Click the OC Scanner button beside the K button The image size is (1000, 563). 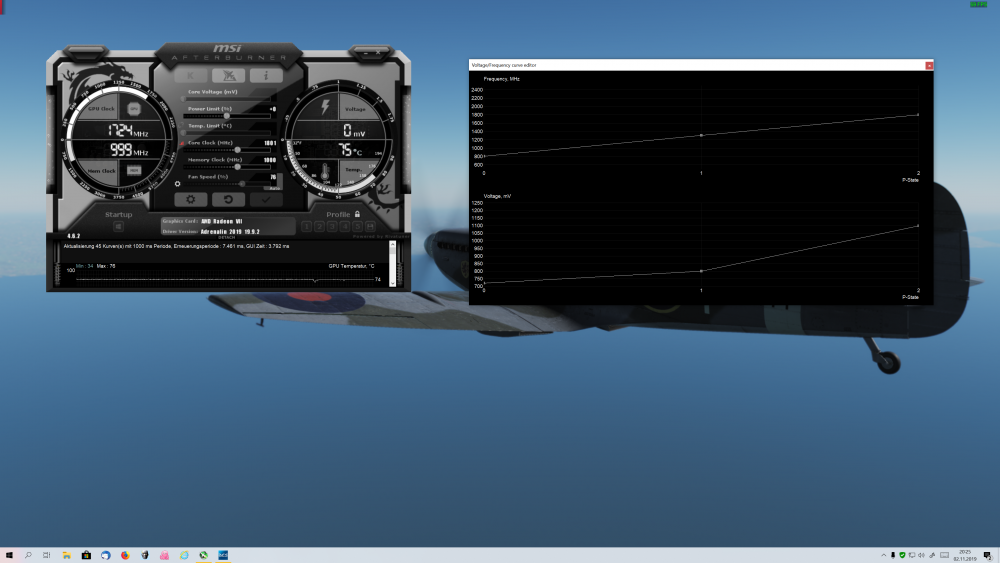click(228, 75)
